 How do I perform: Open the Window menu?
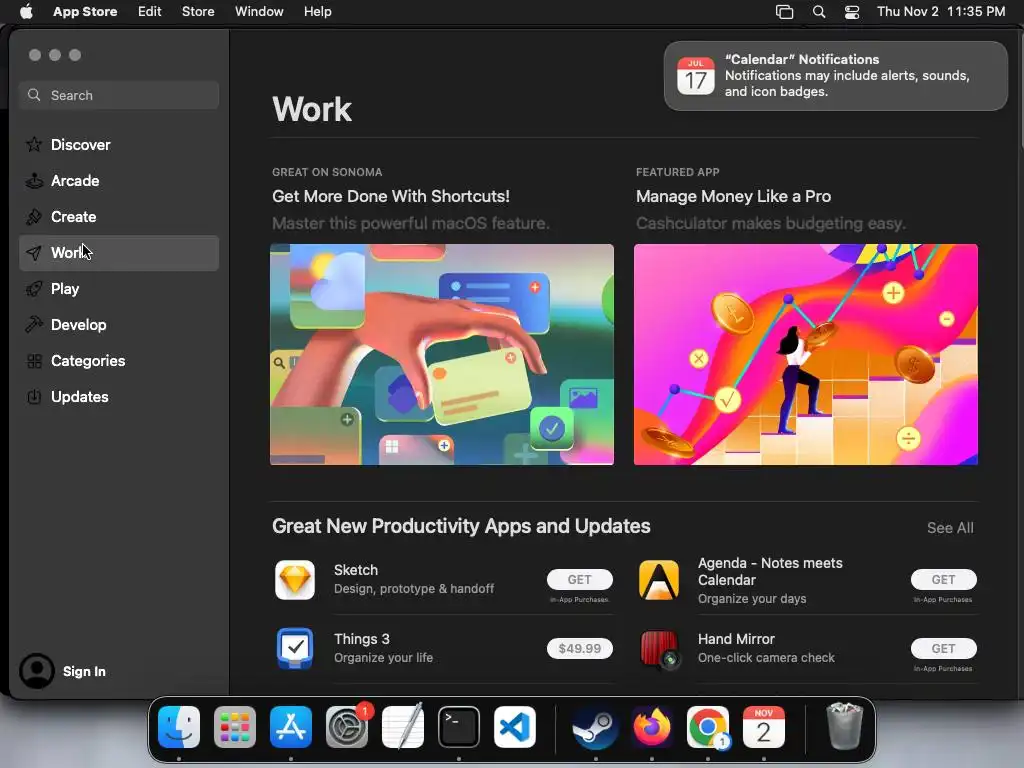coord(259,12)
